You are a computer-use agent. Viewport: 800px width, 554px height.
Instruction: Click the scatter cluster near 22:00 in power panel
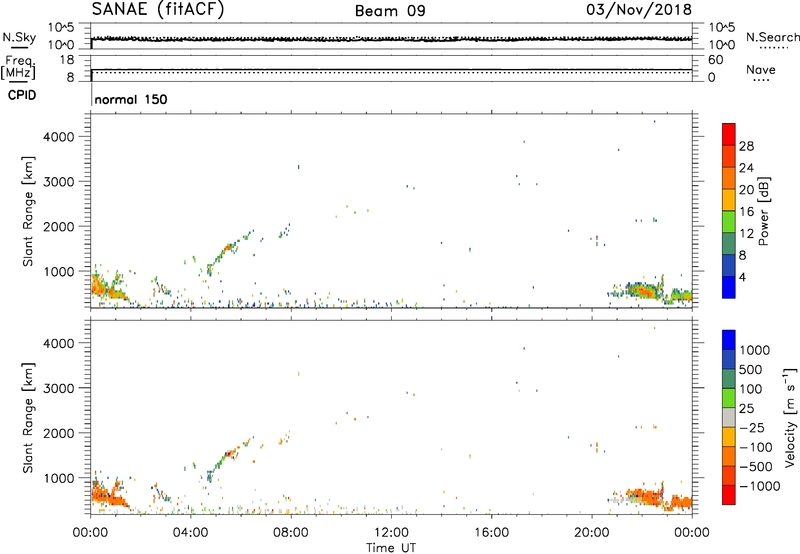(x=641, y=292)
